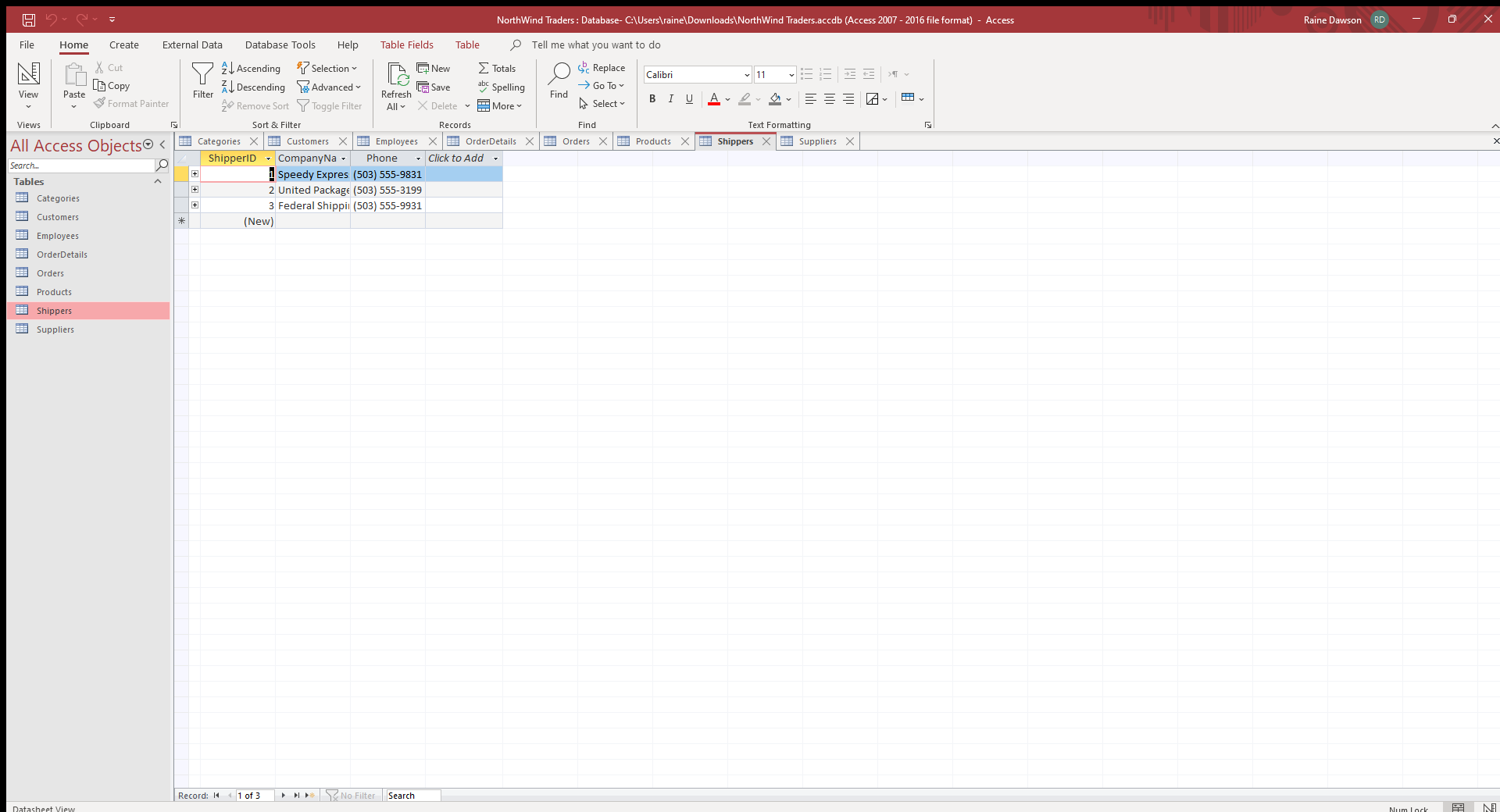Screen dimensions: 1500x812
Task: Select the Speedy Express phone cell
Action: 387,174
